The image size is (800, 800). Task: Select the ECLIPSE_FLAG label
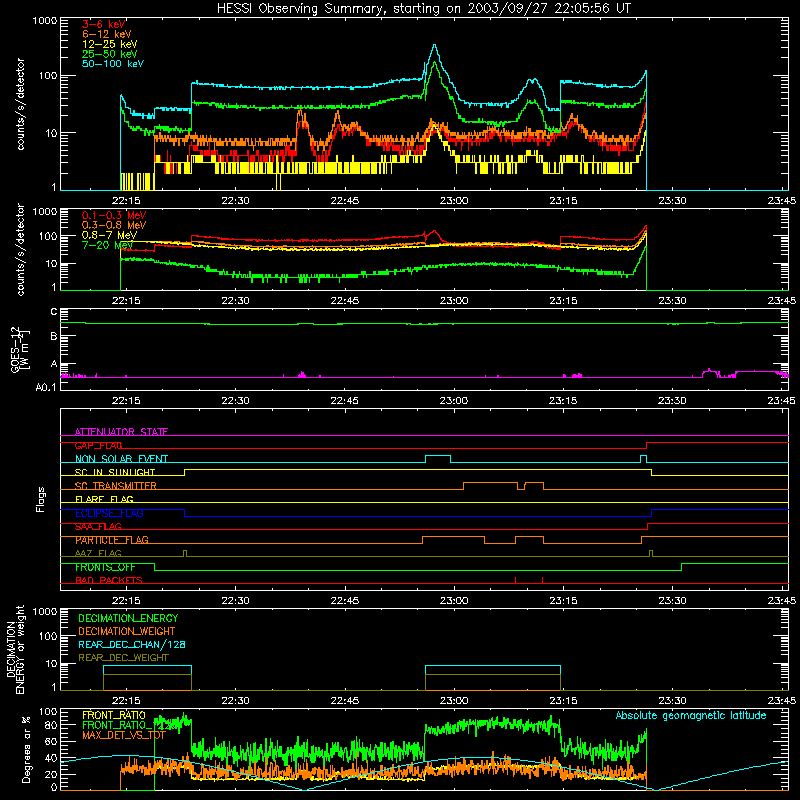109,513
